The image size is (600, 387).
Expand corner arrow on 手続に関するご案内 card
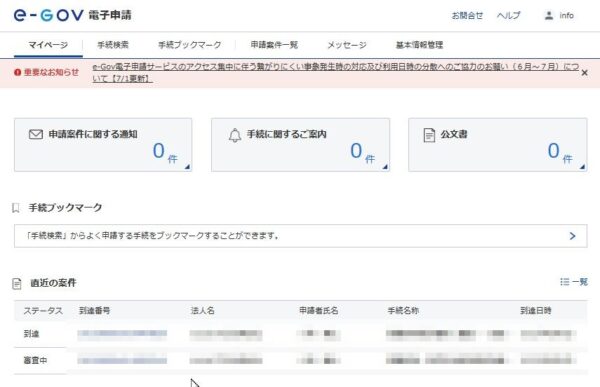coord(385,167)
